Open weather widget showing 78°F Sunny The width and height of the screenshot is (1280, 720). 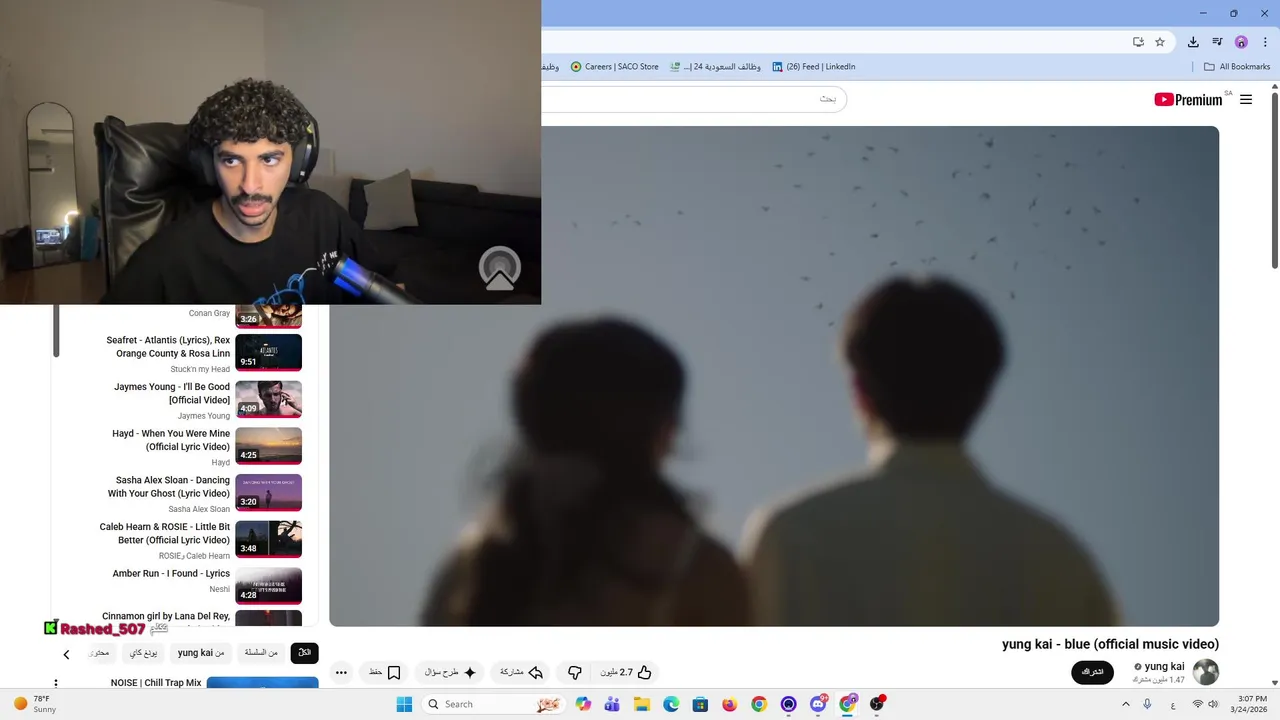point(35,704)
